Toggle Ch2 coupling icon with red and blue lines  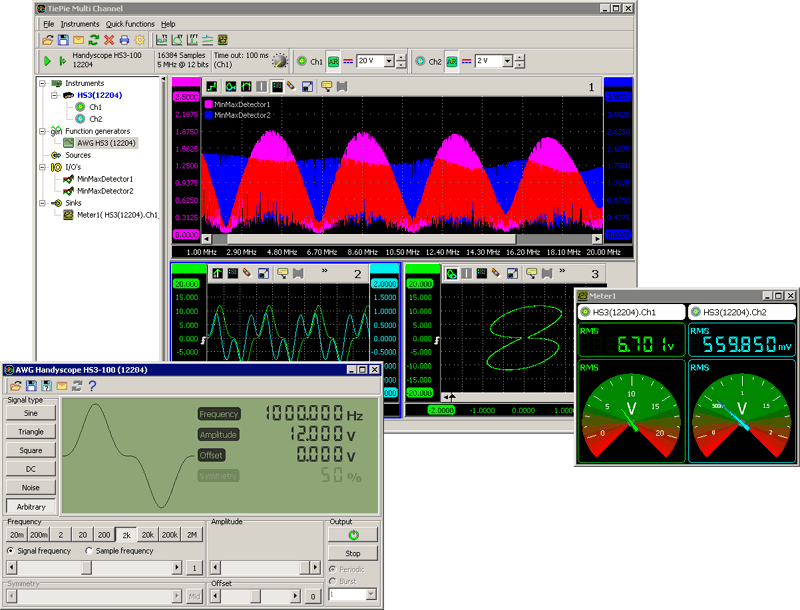click(466, 61)
